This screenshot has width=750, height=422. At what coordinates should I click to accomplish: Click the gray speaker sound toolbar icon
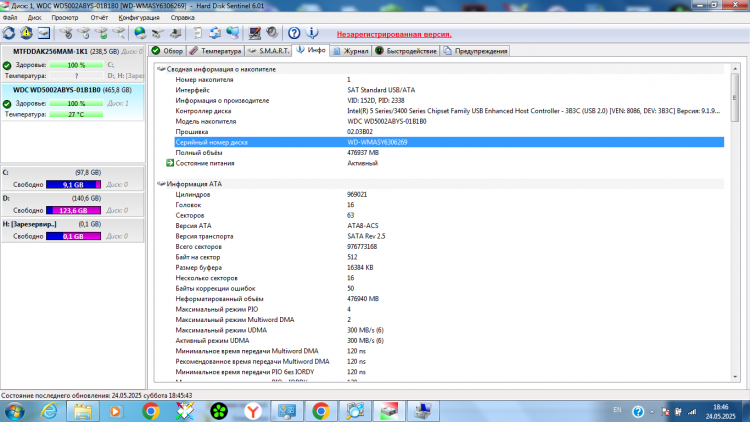(272, 33)
